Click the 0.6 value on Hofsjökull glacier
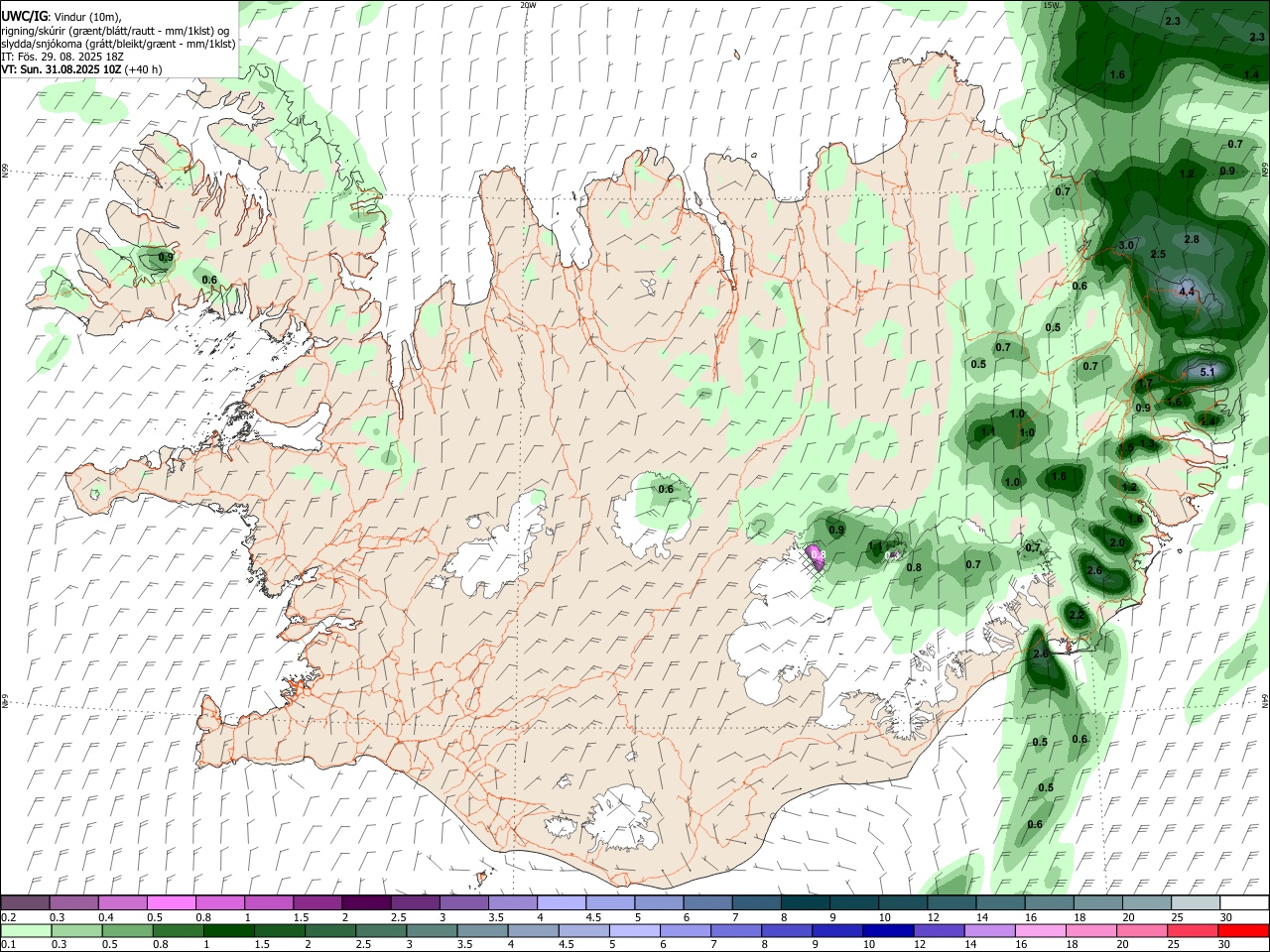This screenshot has height=952, width=1270. pos(666,488)
